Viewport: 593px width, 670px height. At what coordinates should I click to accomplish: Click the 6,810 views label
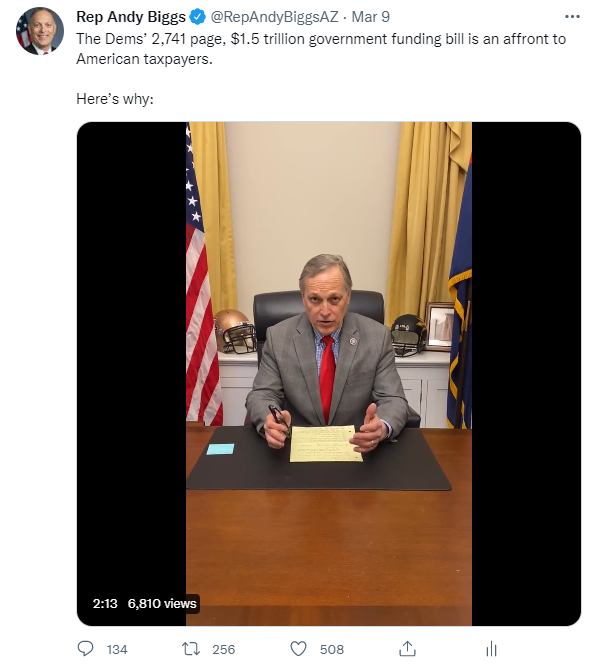(162, 603)
